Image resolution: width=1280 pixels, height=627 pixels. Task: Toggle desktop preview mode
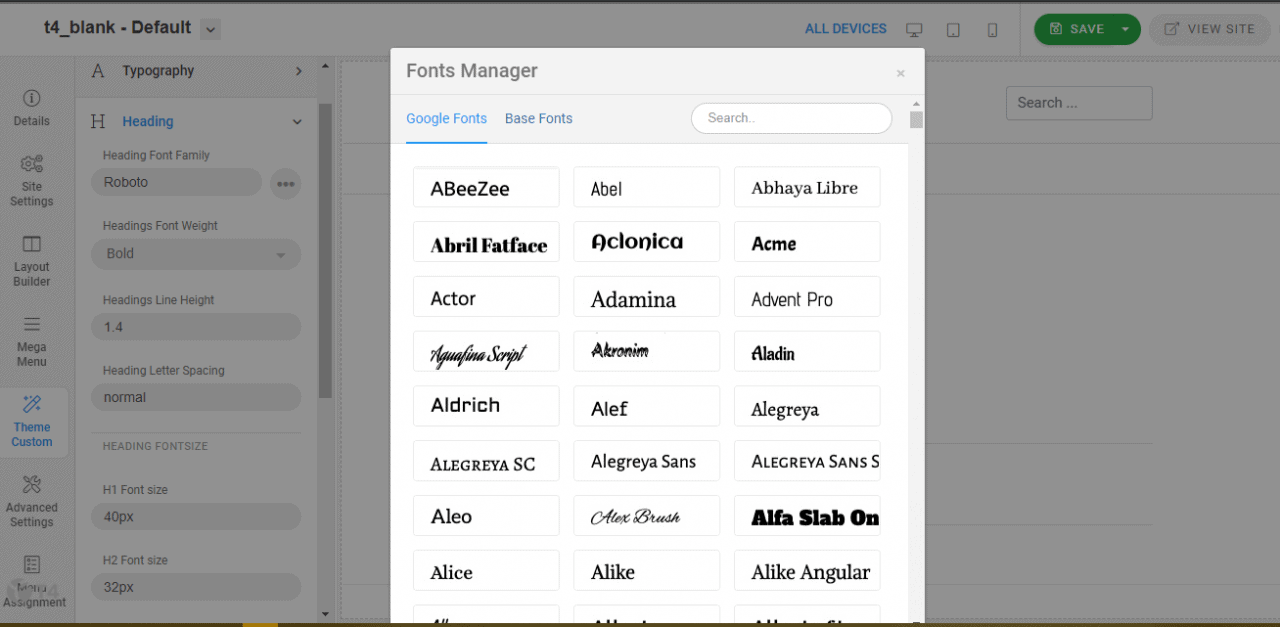914,29
